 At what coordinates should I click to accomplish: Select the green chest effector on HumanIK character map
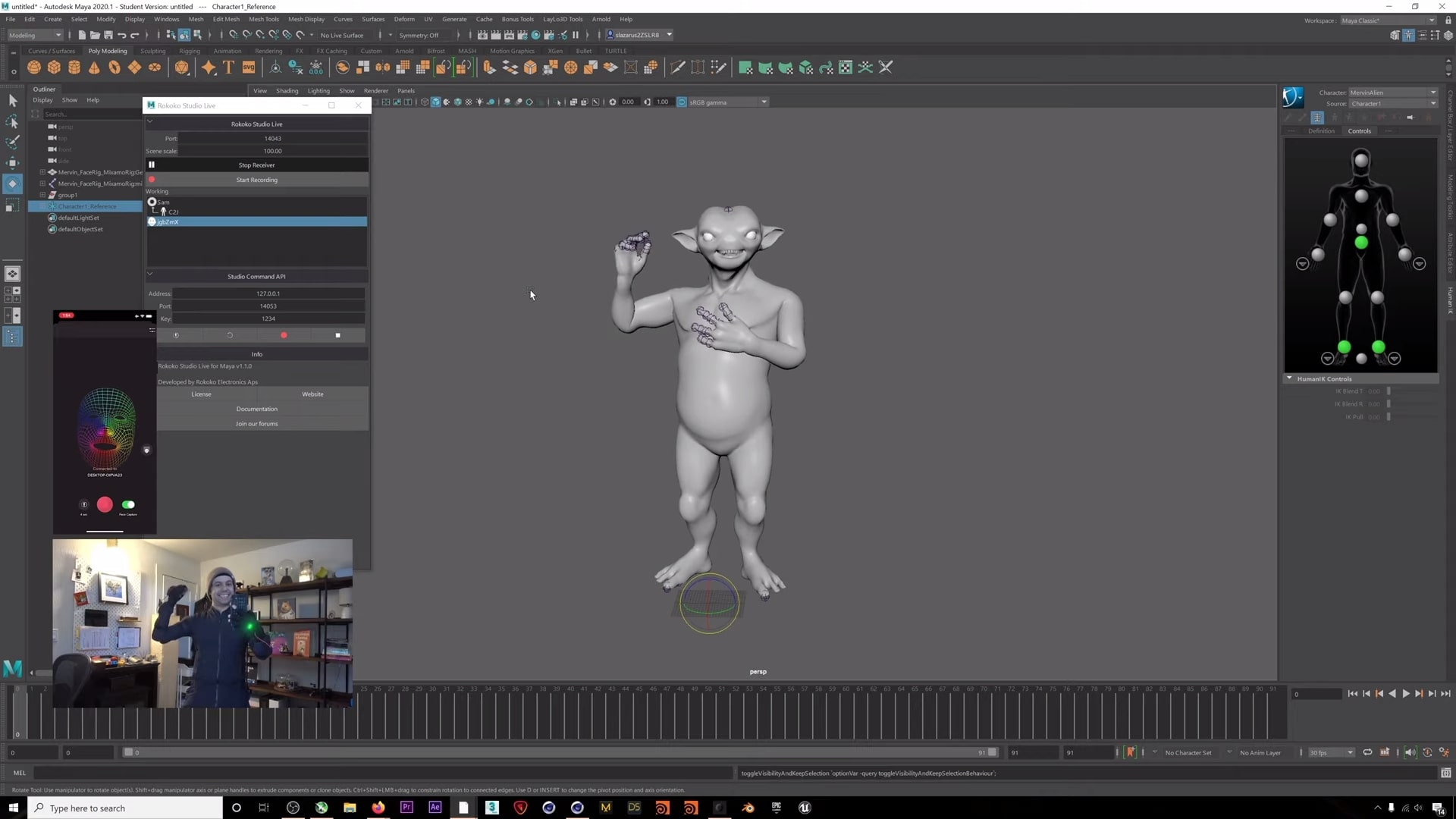click(1361, 243)
